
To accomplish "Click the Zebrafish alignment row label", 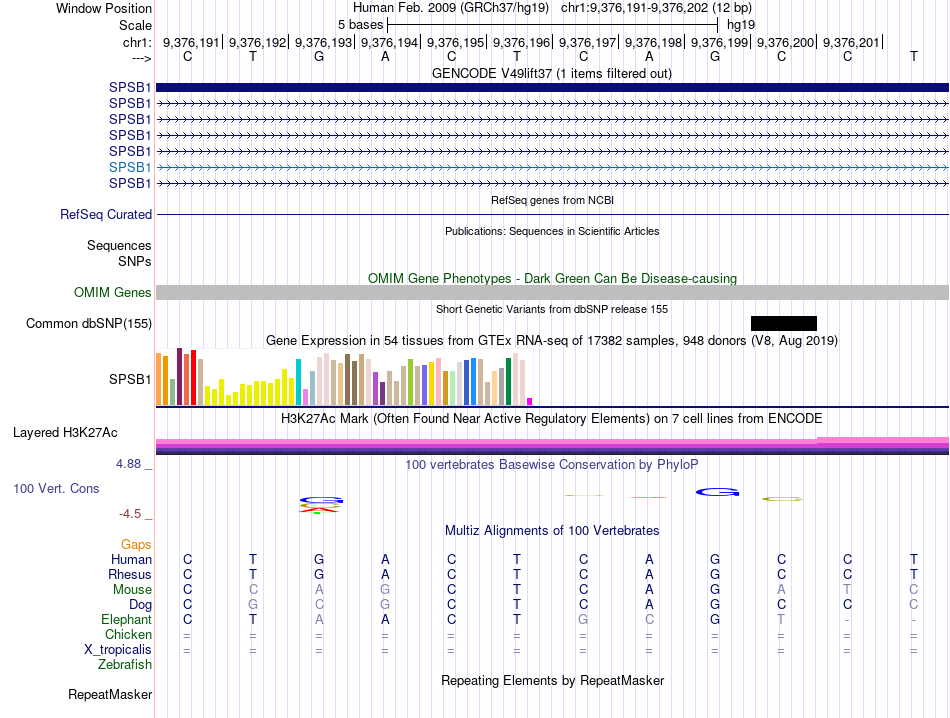I will tap(125, 665).
